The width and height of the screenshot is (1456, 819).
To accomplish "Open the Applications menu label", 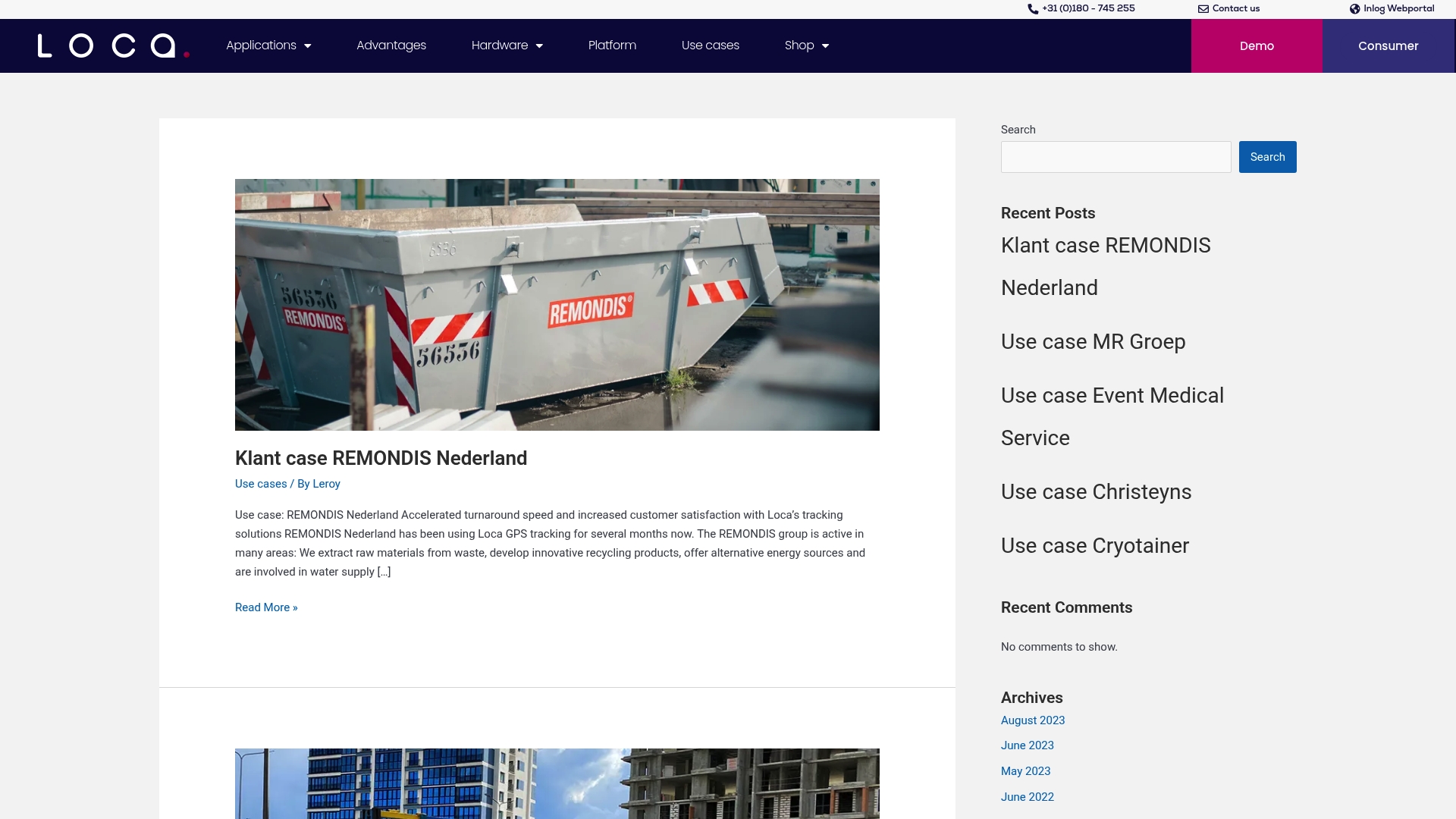I will click(x=261, y=45).
